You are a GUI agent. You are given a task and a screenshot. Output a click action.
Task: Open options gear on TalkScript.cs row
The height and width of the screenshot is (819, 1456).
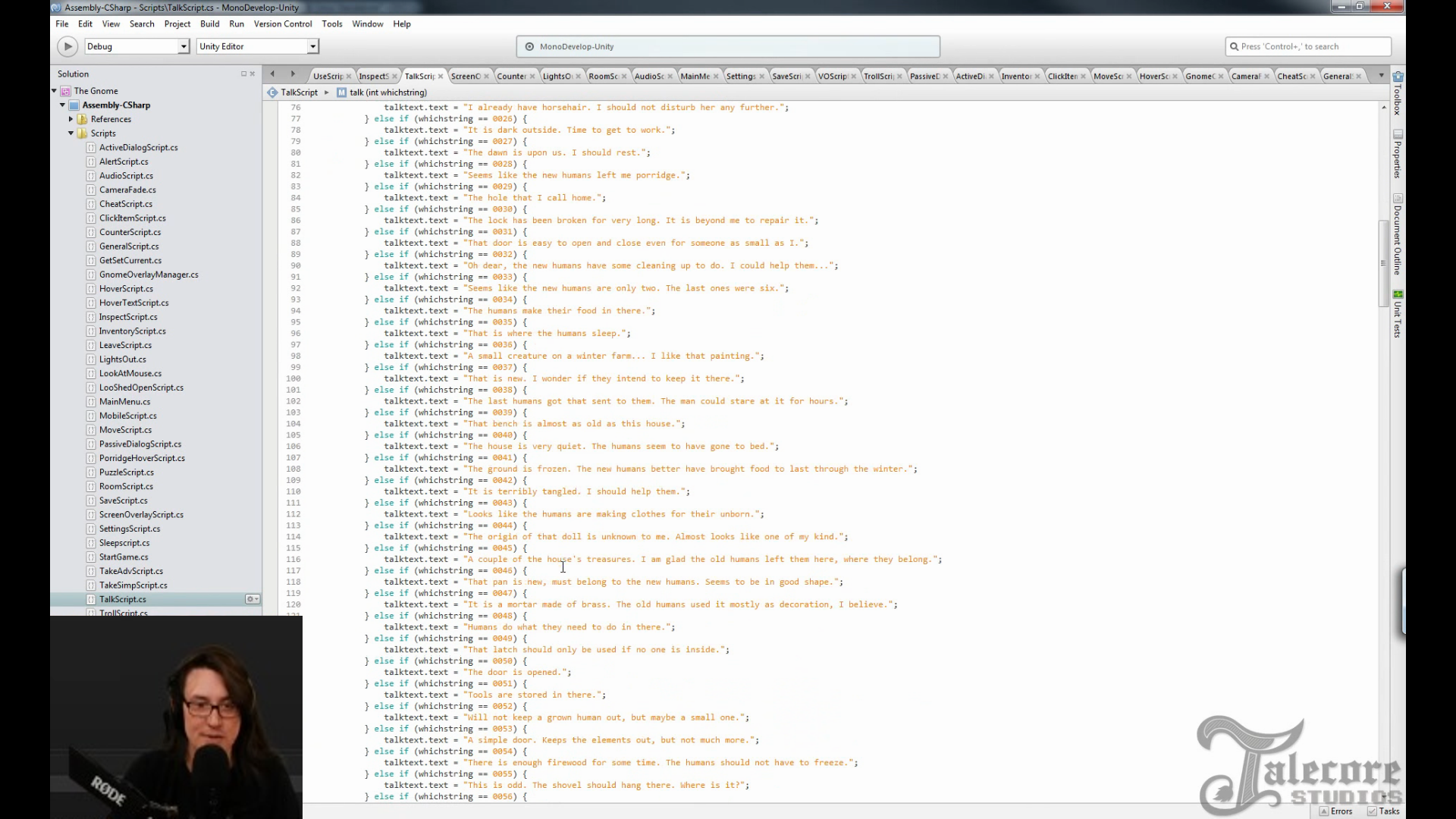pyautogui.click(x=253, y=599)
